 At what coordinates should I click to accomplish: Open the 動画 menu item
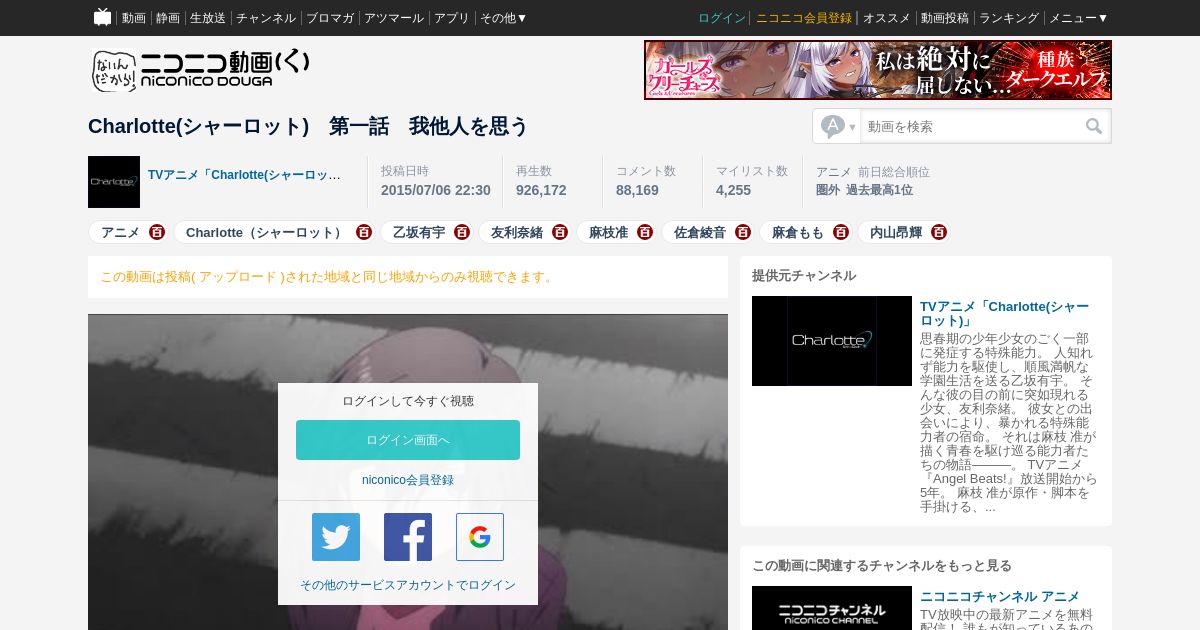point(134,18)
